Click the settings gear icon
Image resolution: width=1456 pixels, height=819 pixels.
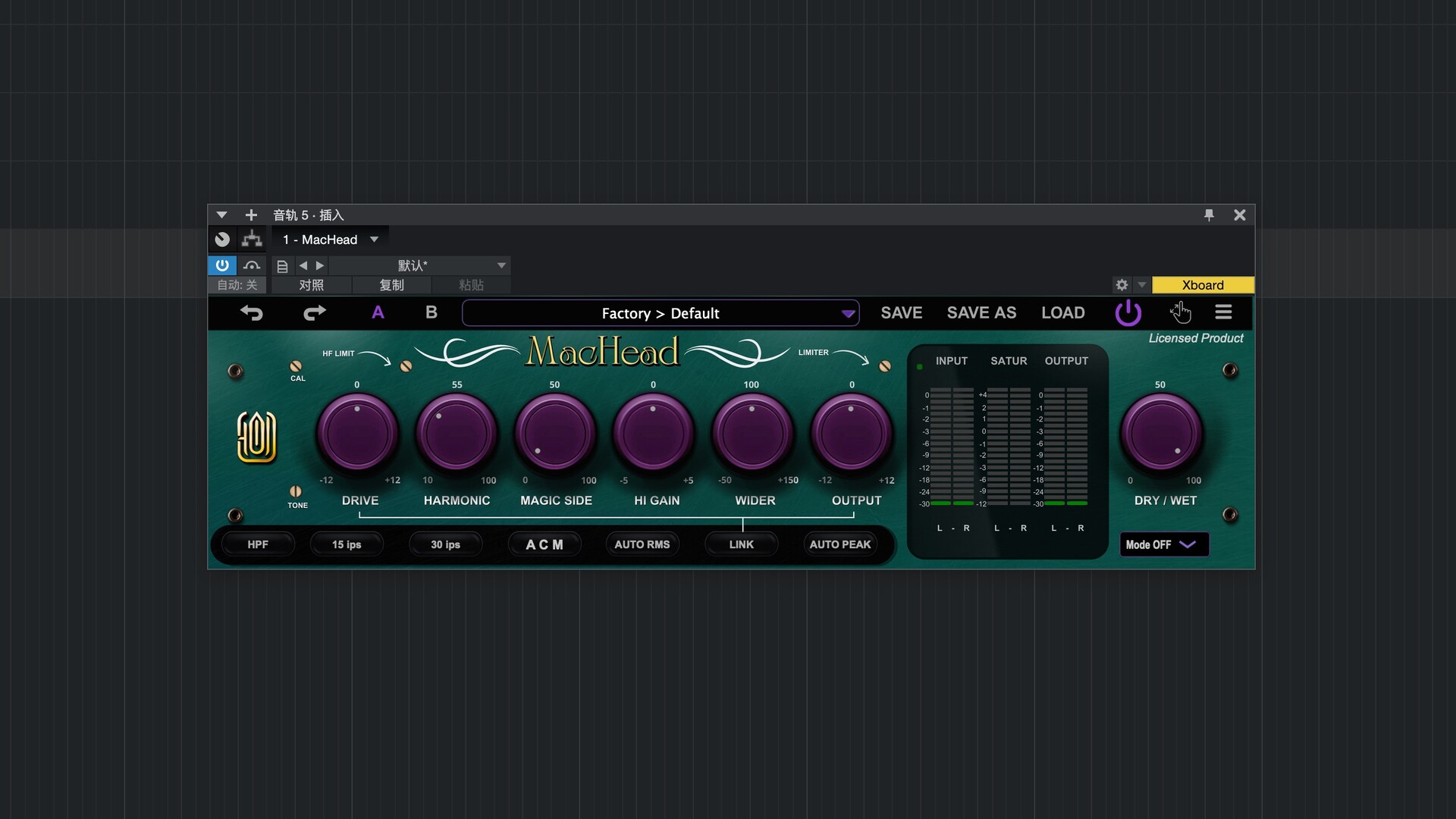1122,284
